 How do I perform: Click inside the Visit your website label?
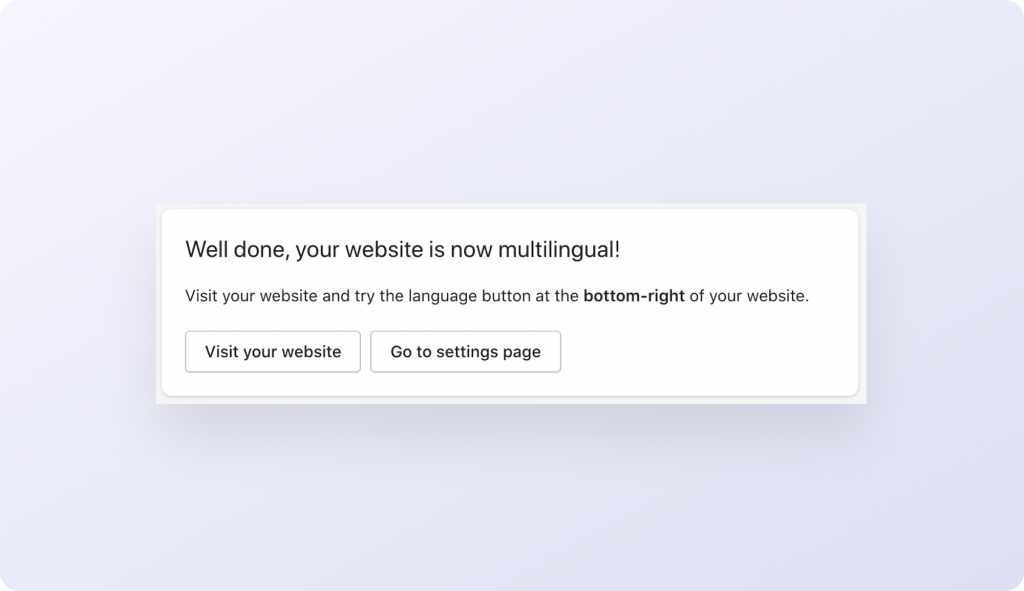click(272, 351)
